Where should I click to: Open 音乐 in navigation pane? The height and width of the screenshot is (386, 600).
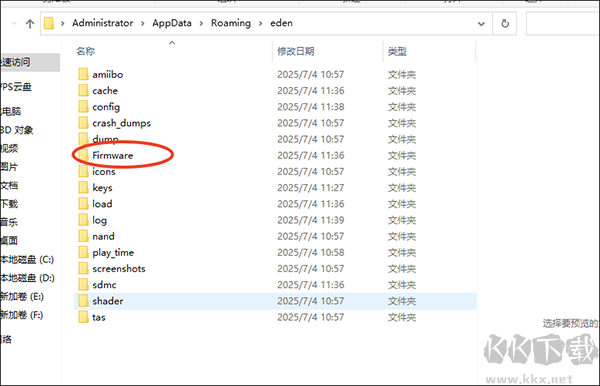[9, 222]
